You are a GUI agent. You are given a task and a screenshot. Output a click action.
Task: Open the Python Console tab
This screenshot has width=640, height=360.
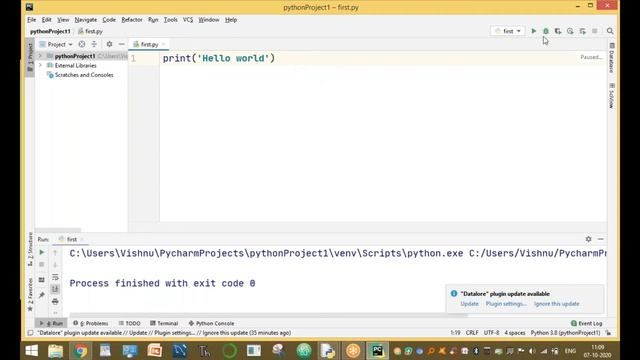tap(211, 323)
